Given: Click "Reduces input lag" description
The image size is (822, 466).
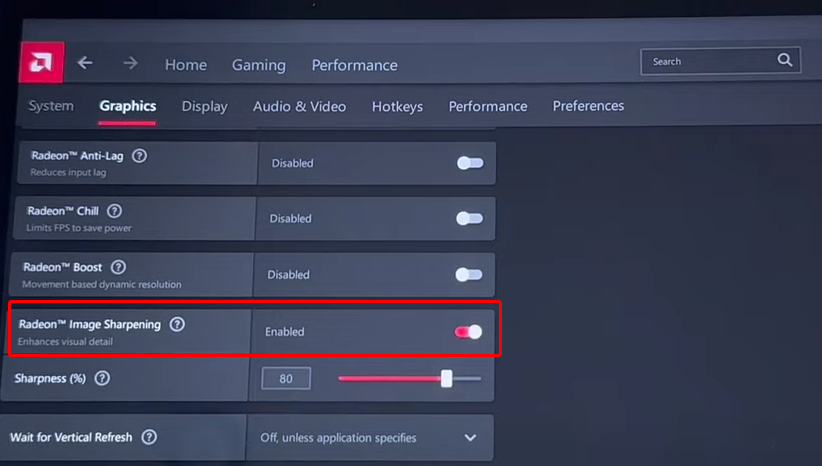Looking at the screenshot, I should pos(68,172).
